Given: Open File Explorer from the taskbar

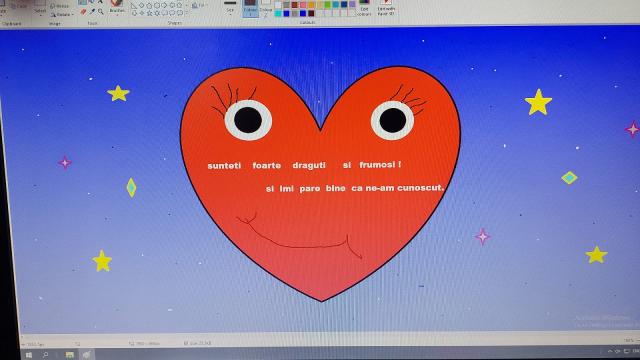Looking at the screenshot, I should 70,355.
